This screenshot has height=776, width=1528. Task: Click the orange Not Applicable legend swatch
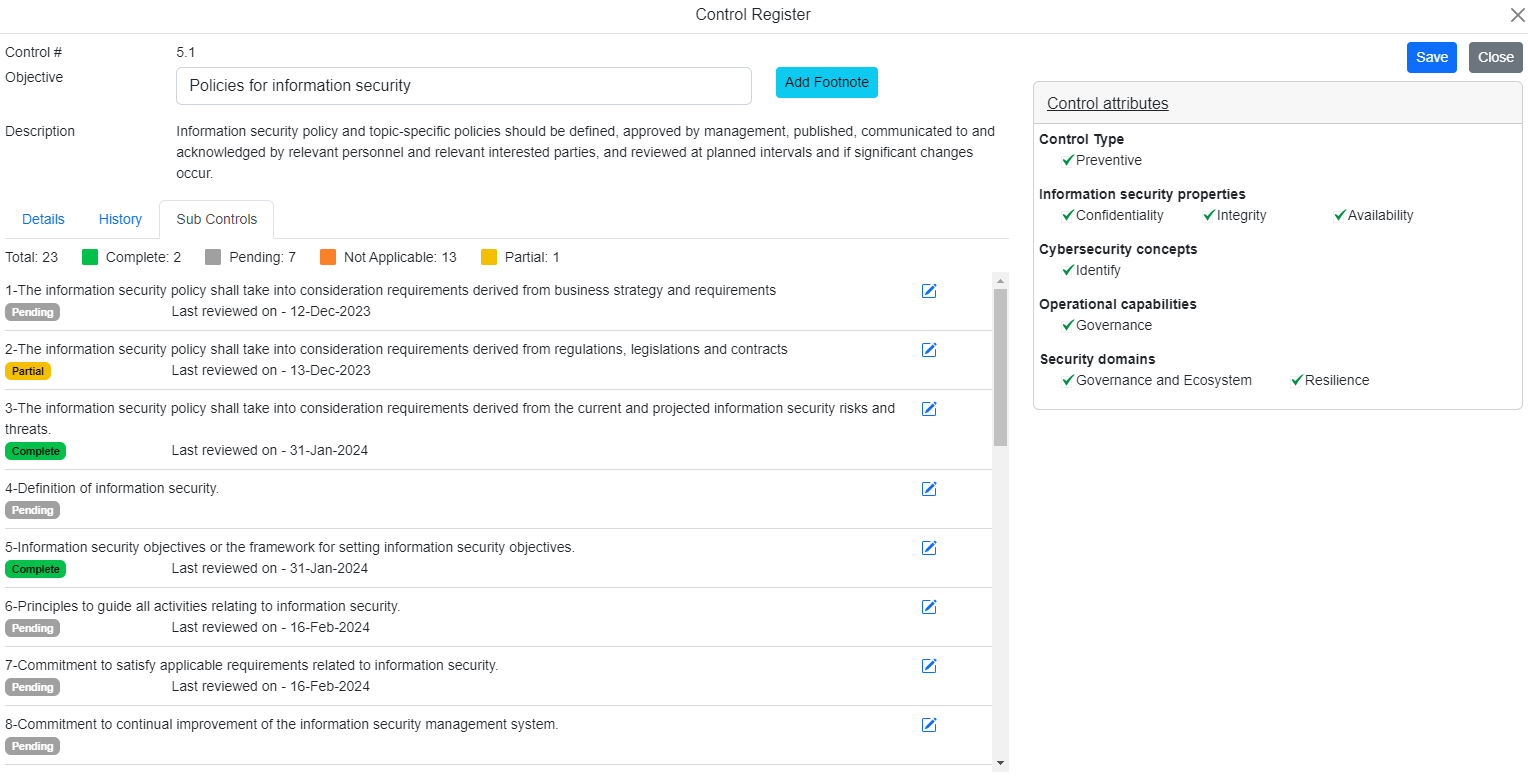click(328, 257)
